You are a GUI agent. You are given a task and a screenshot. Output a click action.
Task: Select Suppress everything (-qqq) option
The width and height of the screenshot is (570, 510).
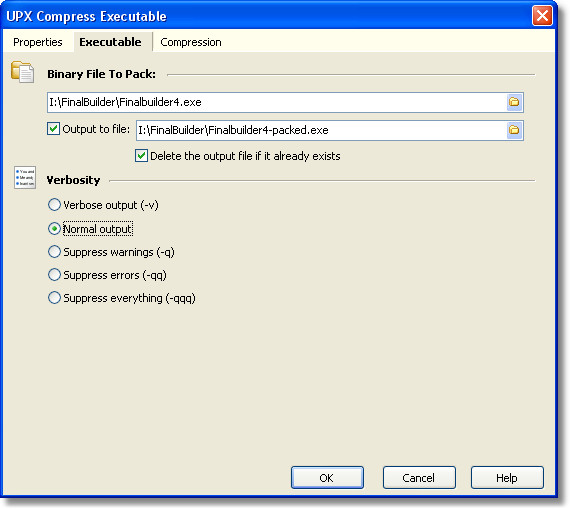click(x=54, y=298)
